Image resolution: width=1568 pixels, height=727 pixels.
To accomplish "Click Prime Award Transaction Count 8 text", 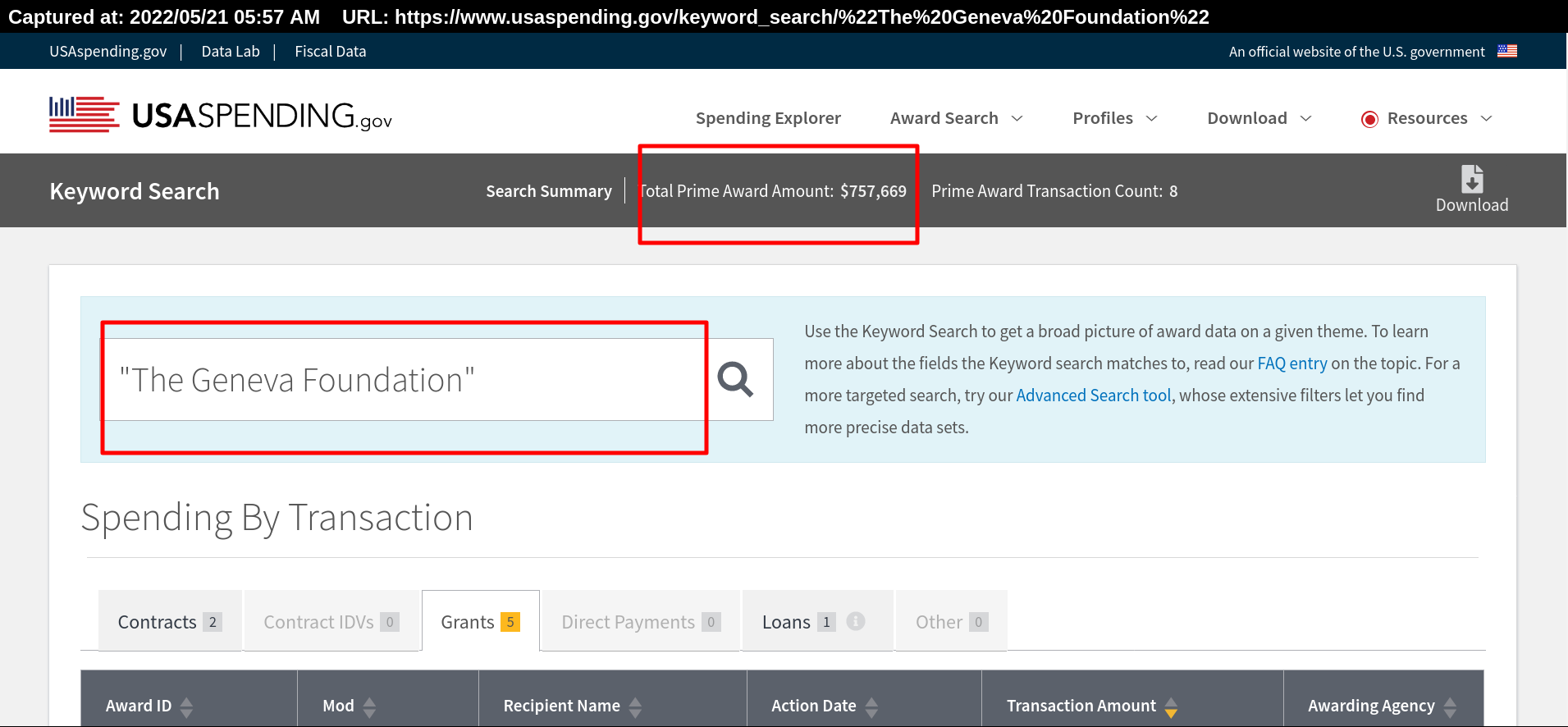I will tap(1054, 191).
